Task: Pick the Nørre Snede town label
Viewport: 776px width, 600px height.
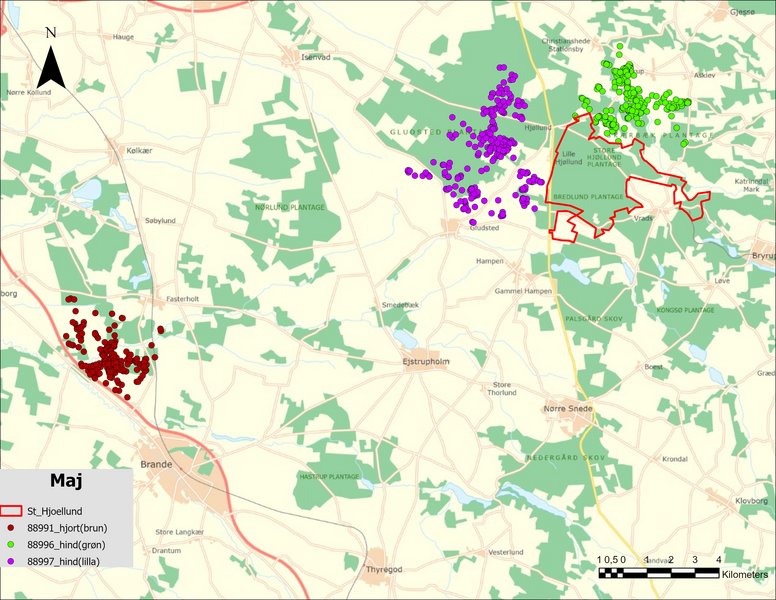Action: (566, 409)
